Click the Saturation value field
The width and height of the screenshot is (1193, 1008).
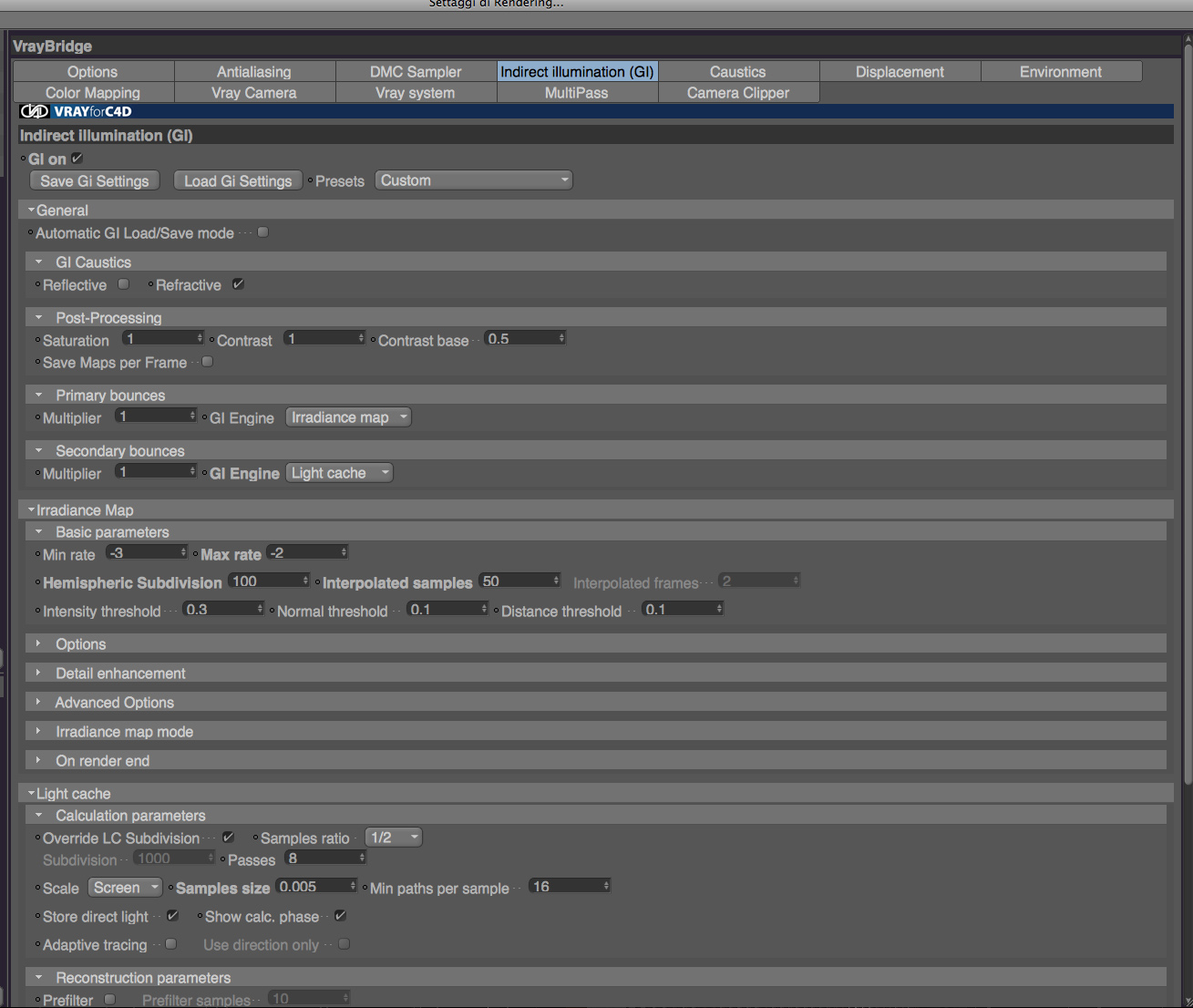pos(164,339)
